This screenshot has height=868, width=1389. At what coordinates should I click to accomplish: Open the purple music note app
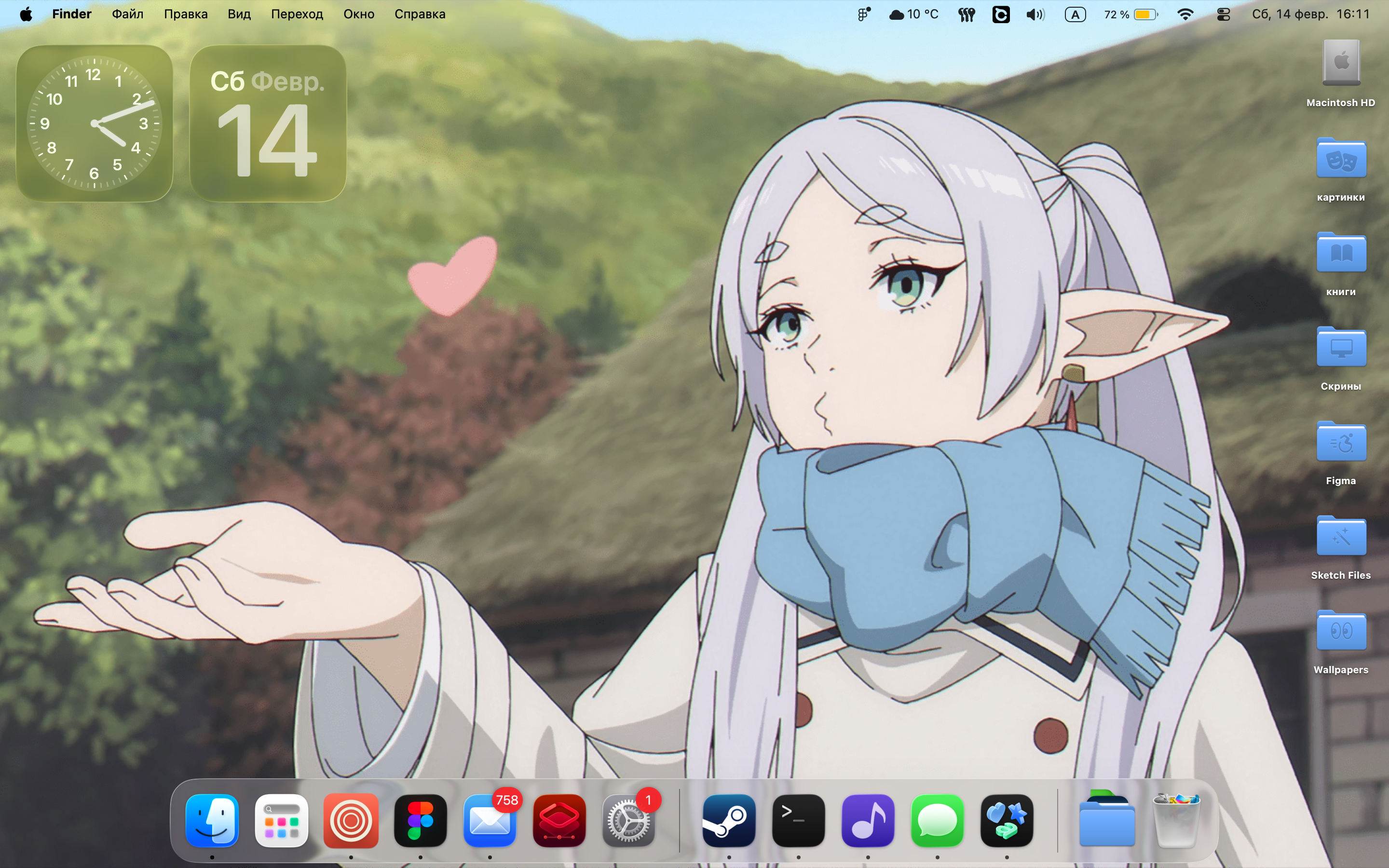pos(867,821)
